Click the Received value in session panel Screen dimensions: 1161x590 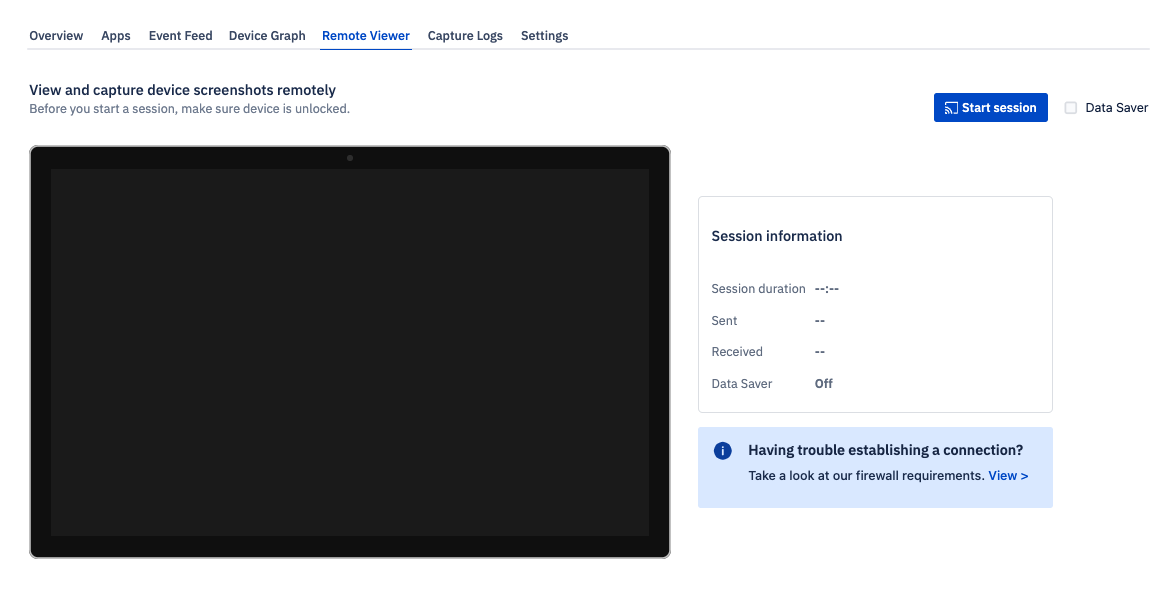[820, 351]
